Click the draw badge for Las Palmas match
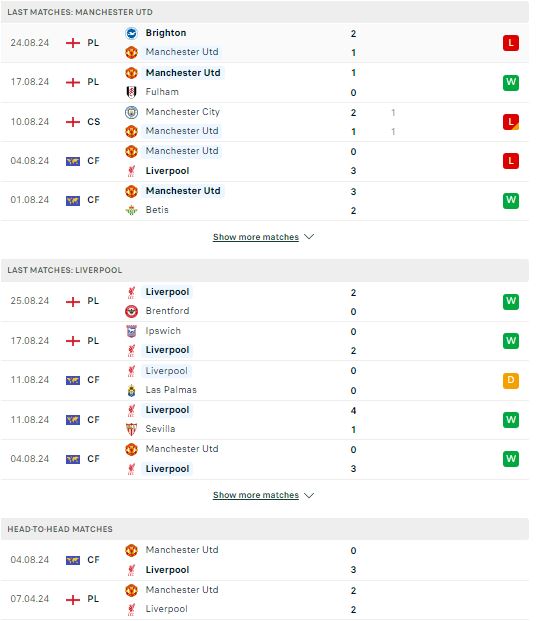Image resolution: width=539 pixels, height=621 pixels. coord(511,380)
